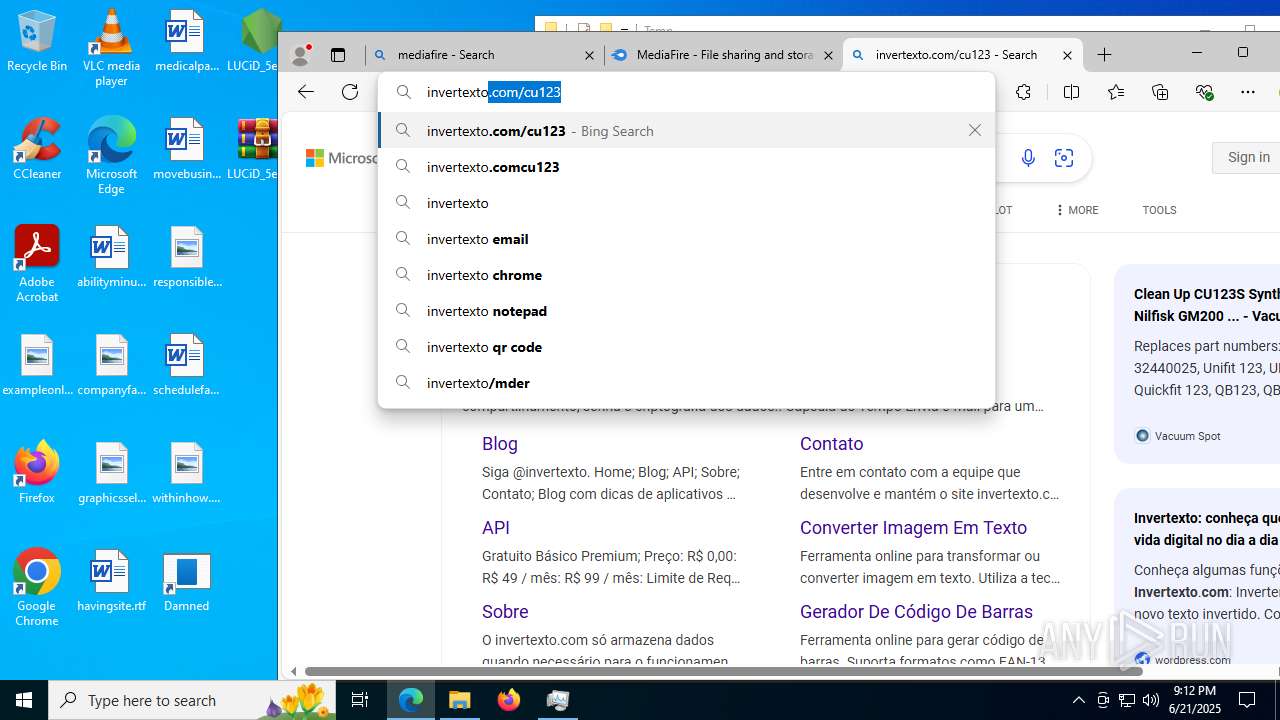Viewport: 1280px width, 720px height.
Task: Open File Explorer from the taskbar
Action: pyautogui.click(x=460, y=700)
